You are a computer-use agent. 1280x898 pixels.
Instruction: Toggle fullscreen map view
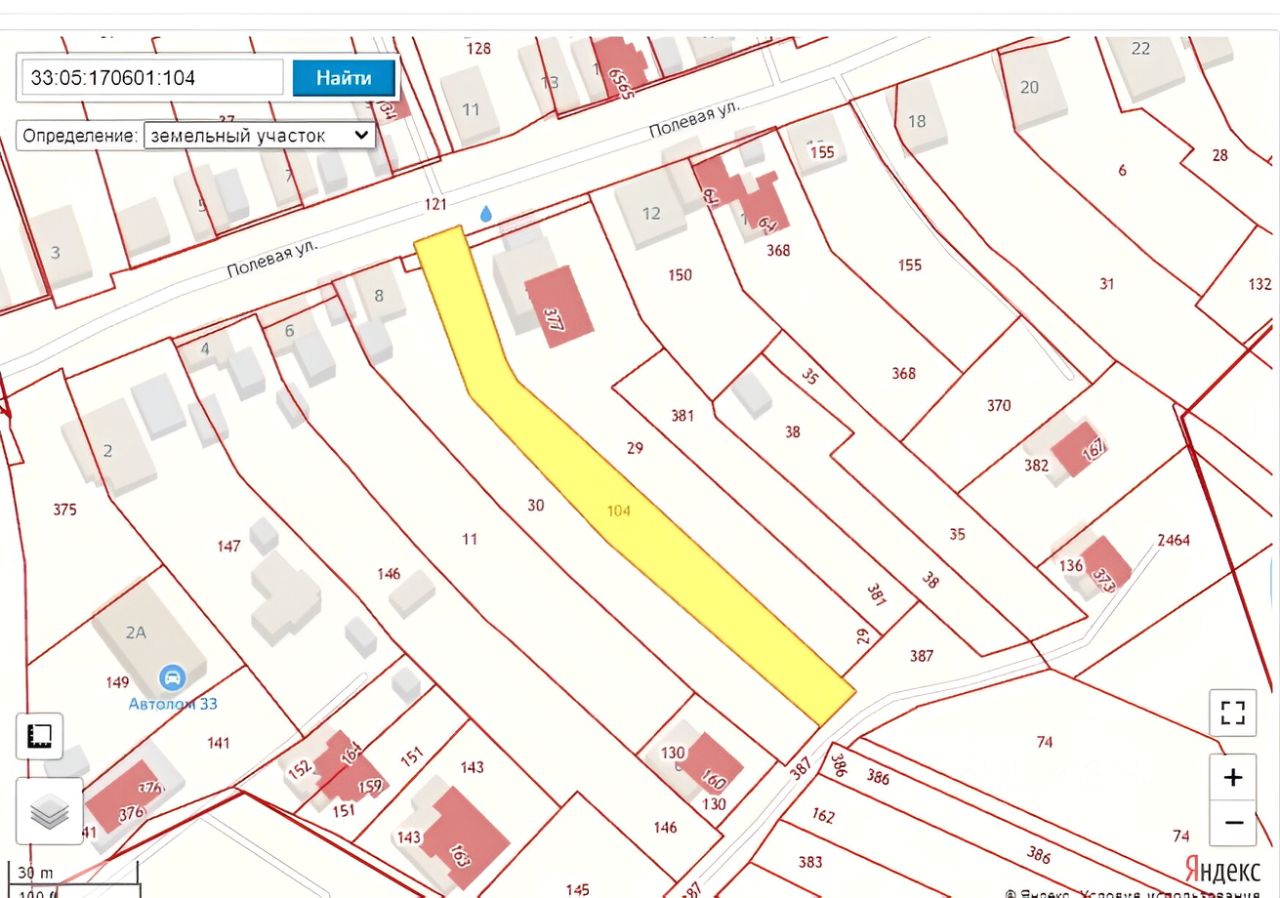(x=1233, y=713)
